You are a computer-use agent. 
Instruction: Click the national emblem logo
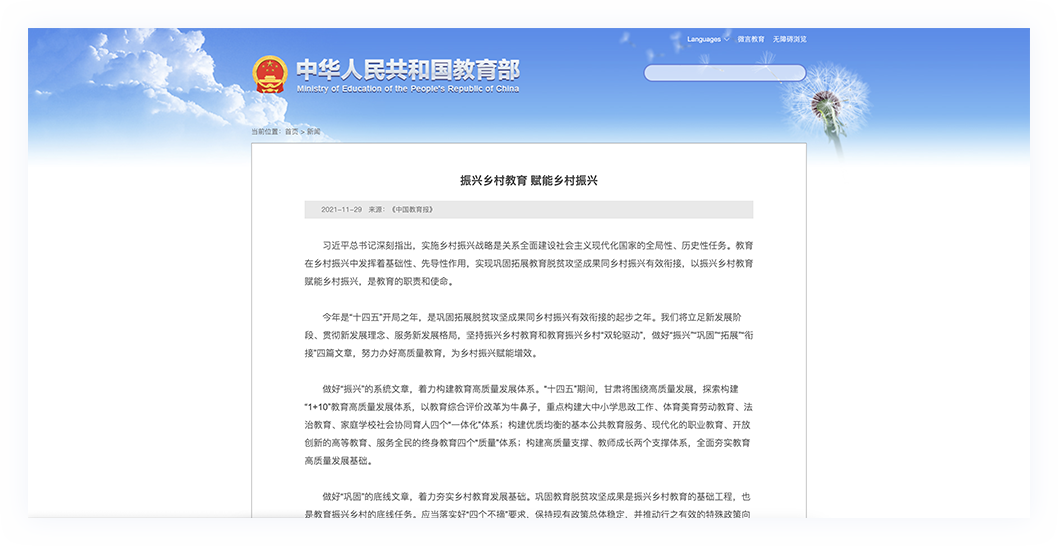pyautogui.click(x=270, y=74)
